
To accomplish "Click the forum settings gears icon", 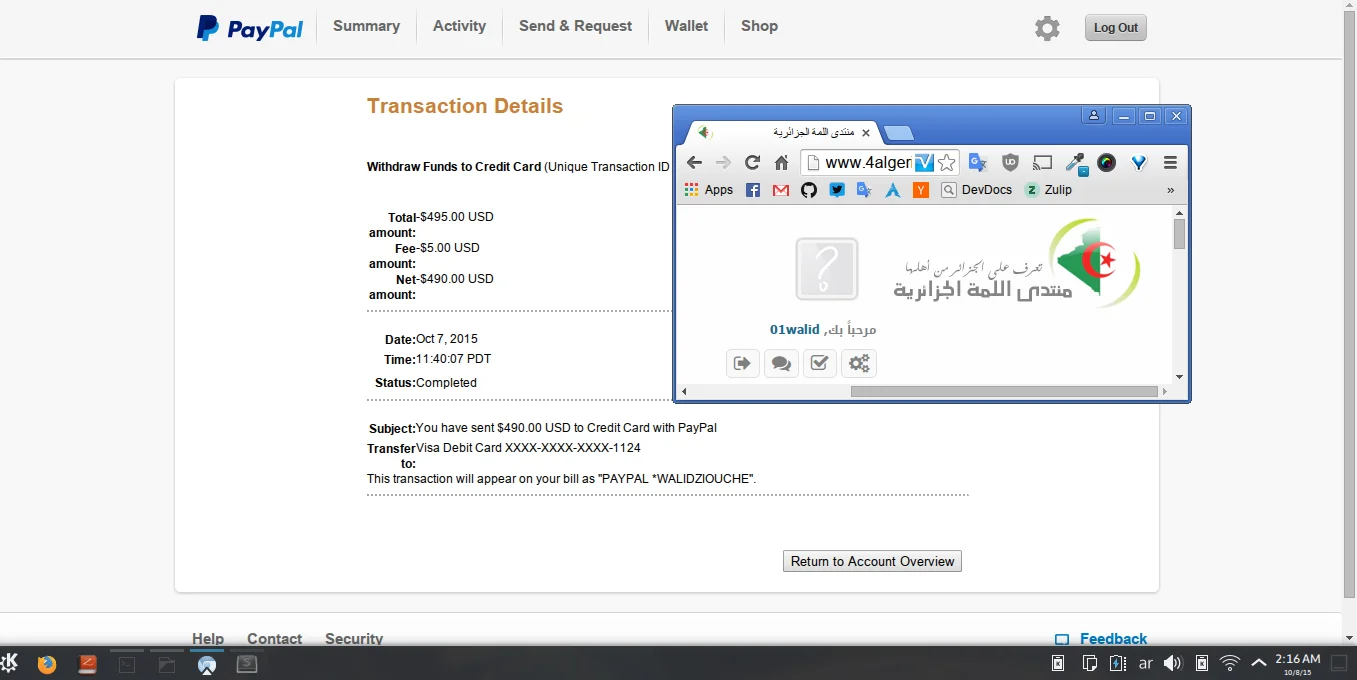I will point(859,363).
